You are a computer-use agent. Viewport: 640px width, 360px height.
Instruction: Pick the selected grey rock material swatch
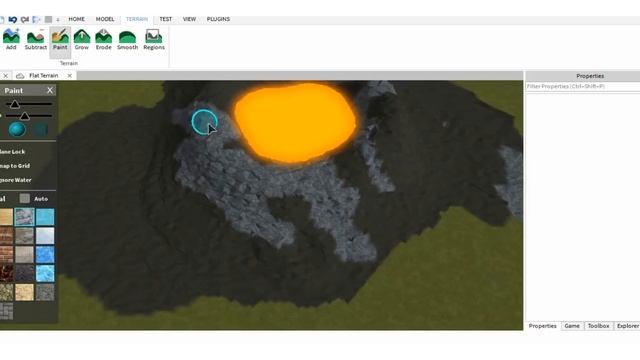point(24,217)
